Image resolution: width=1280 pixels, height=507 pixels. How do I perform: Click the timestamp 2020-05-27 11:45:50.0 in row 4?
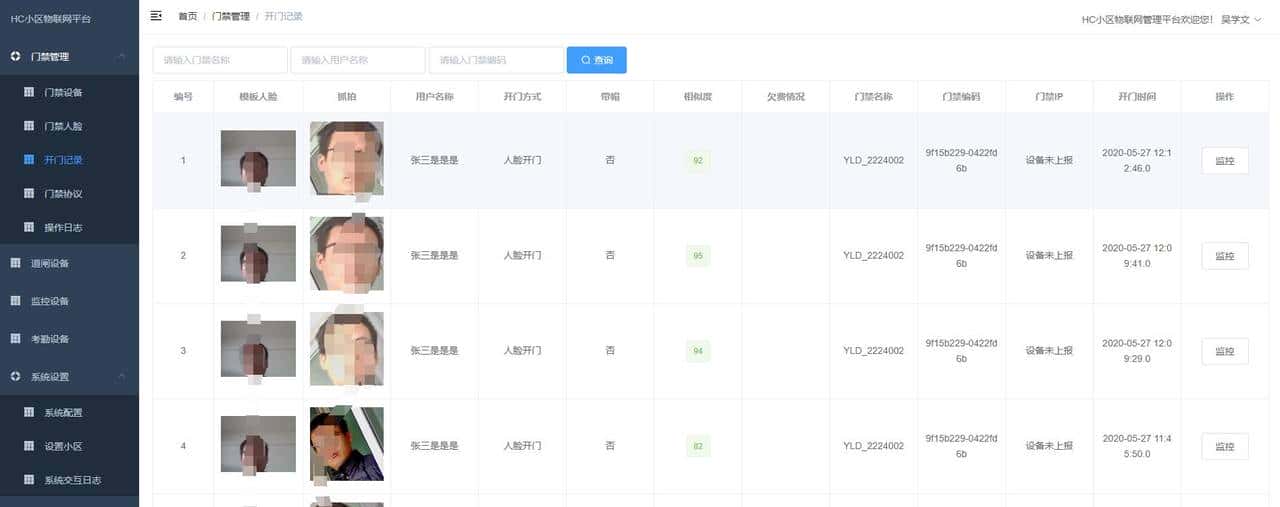[1137, 447]
